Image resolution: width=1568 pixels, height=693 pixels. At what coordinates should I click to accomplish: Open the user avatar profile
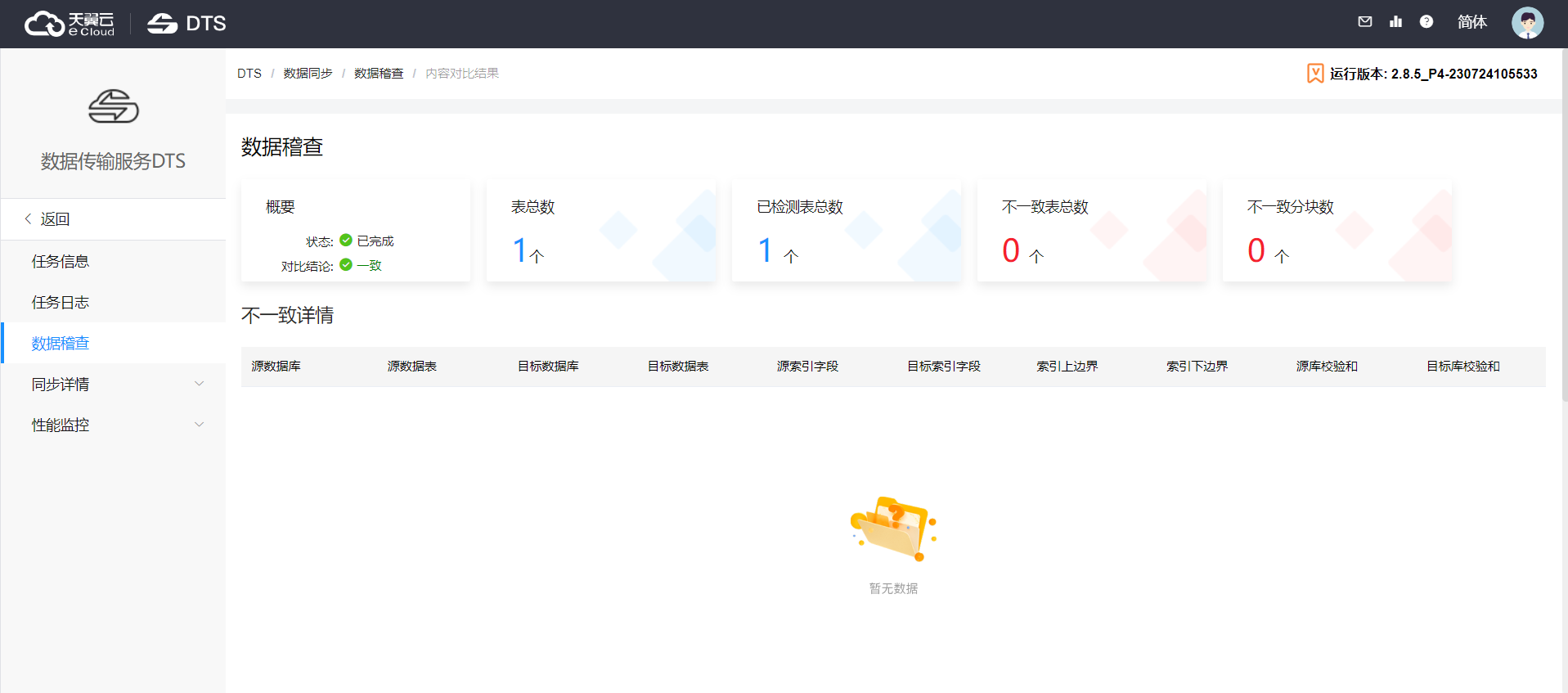[x=1526, y=23]
